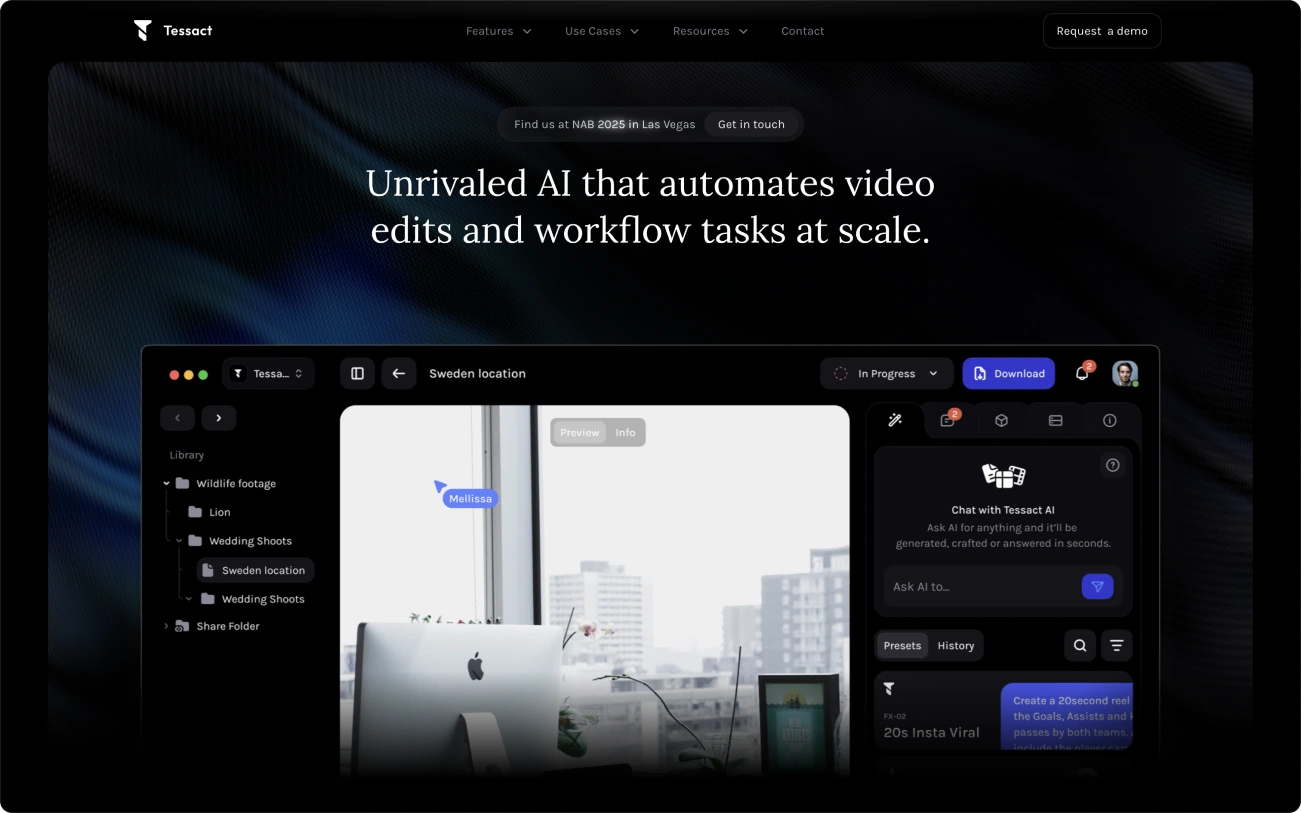This screenshot has height=813, width=1301.
Task: Click the help question mark icon
Action: pos(1112,465)
